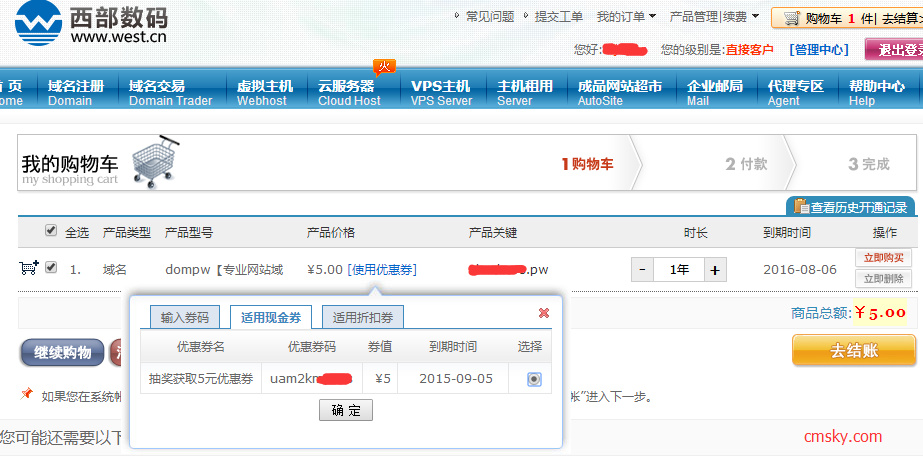The height and width of the screenshot is (457, 923).
Task: Click the West.cn logo
Action: (x=92, y=24)
